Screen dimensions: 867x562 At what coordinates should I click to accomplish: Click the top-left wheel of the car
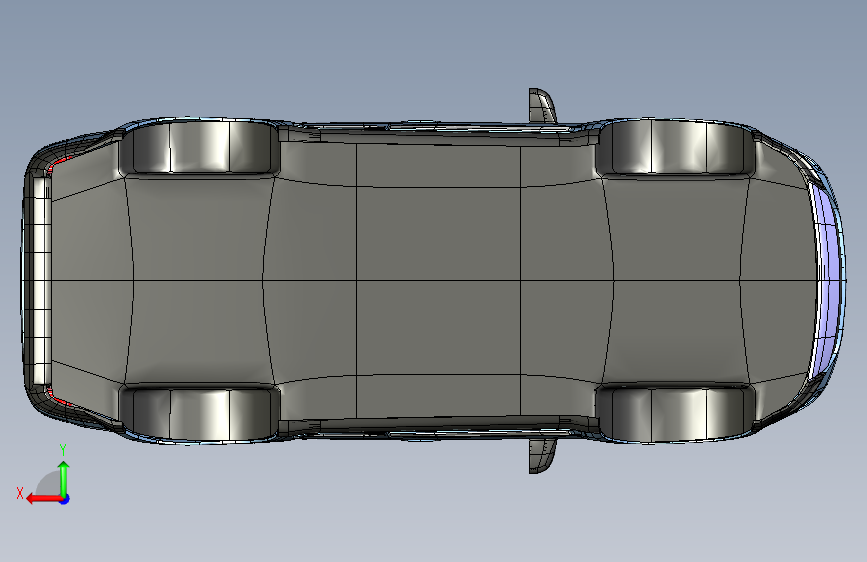click(x=200, y=147)
